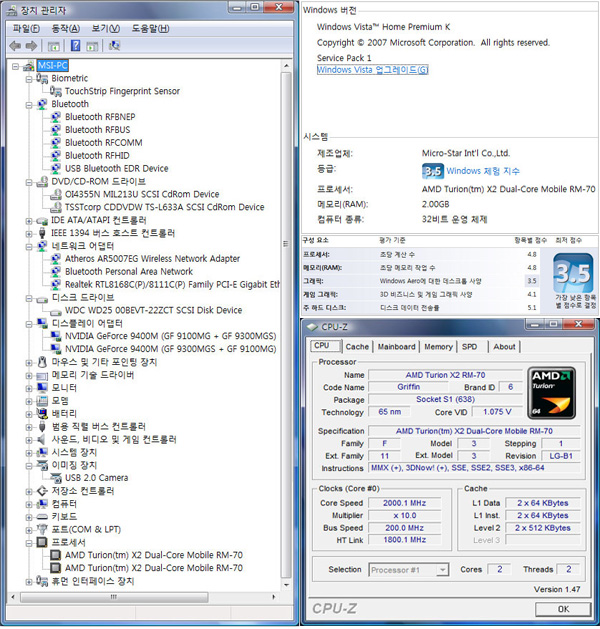Image resolution: width=600 pixels, height=629 pixels.
Task: Click the 프로세서 processor category icon
Action: point(42,542)
